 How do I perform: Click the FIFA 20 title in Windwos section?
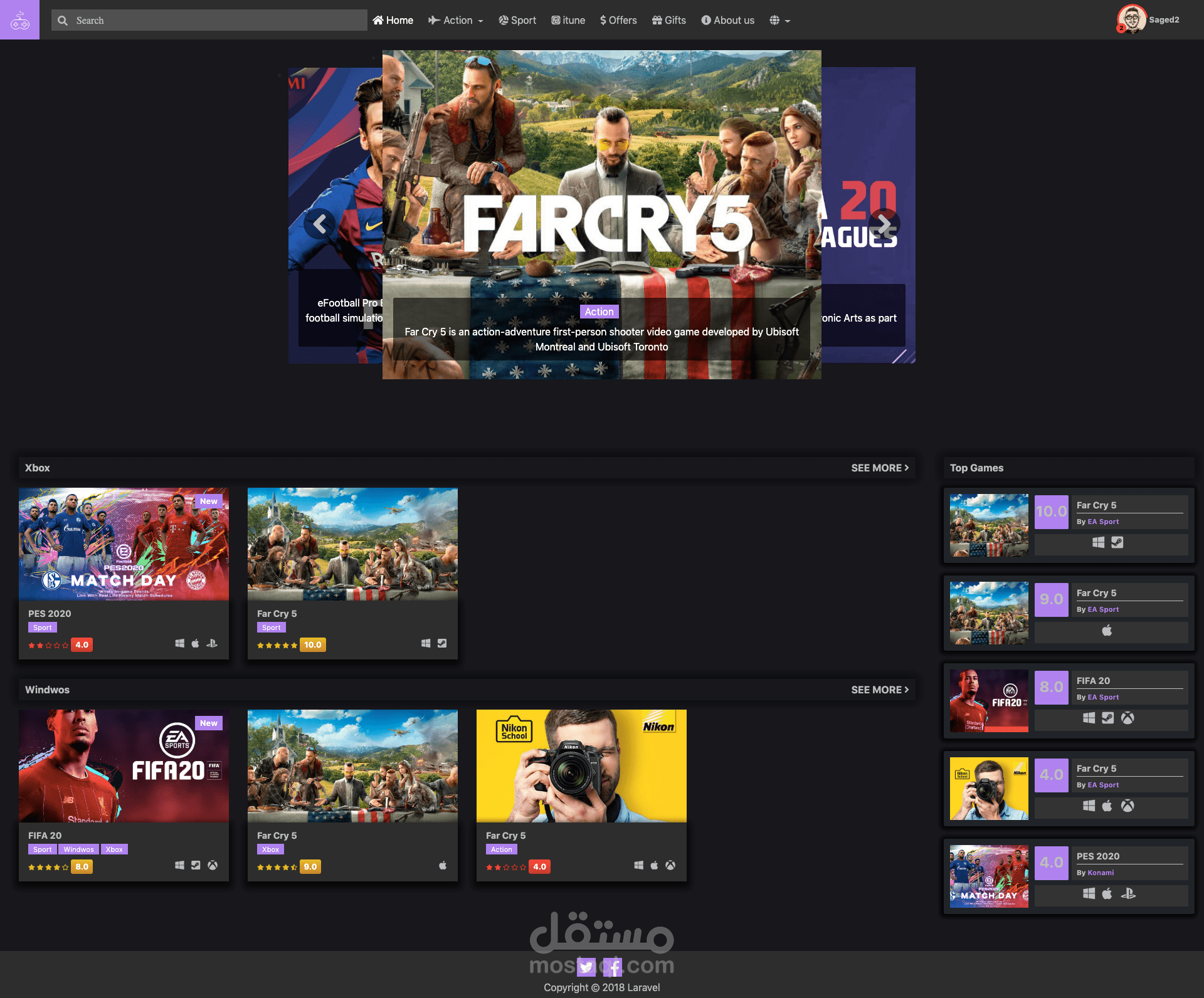pos(45,836)
